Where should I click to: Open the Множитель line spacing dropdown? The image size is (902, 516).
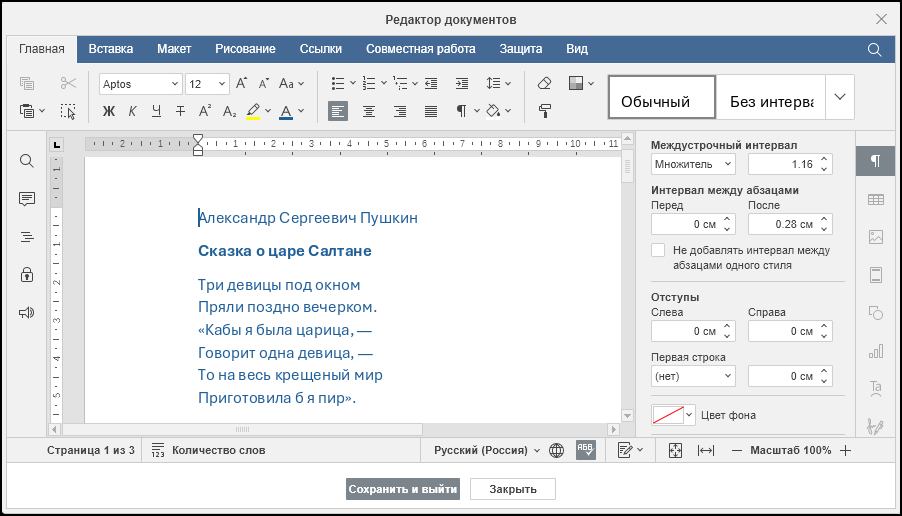pos(693,164)
